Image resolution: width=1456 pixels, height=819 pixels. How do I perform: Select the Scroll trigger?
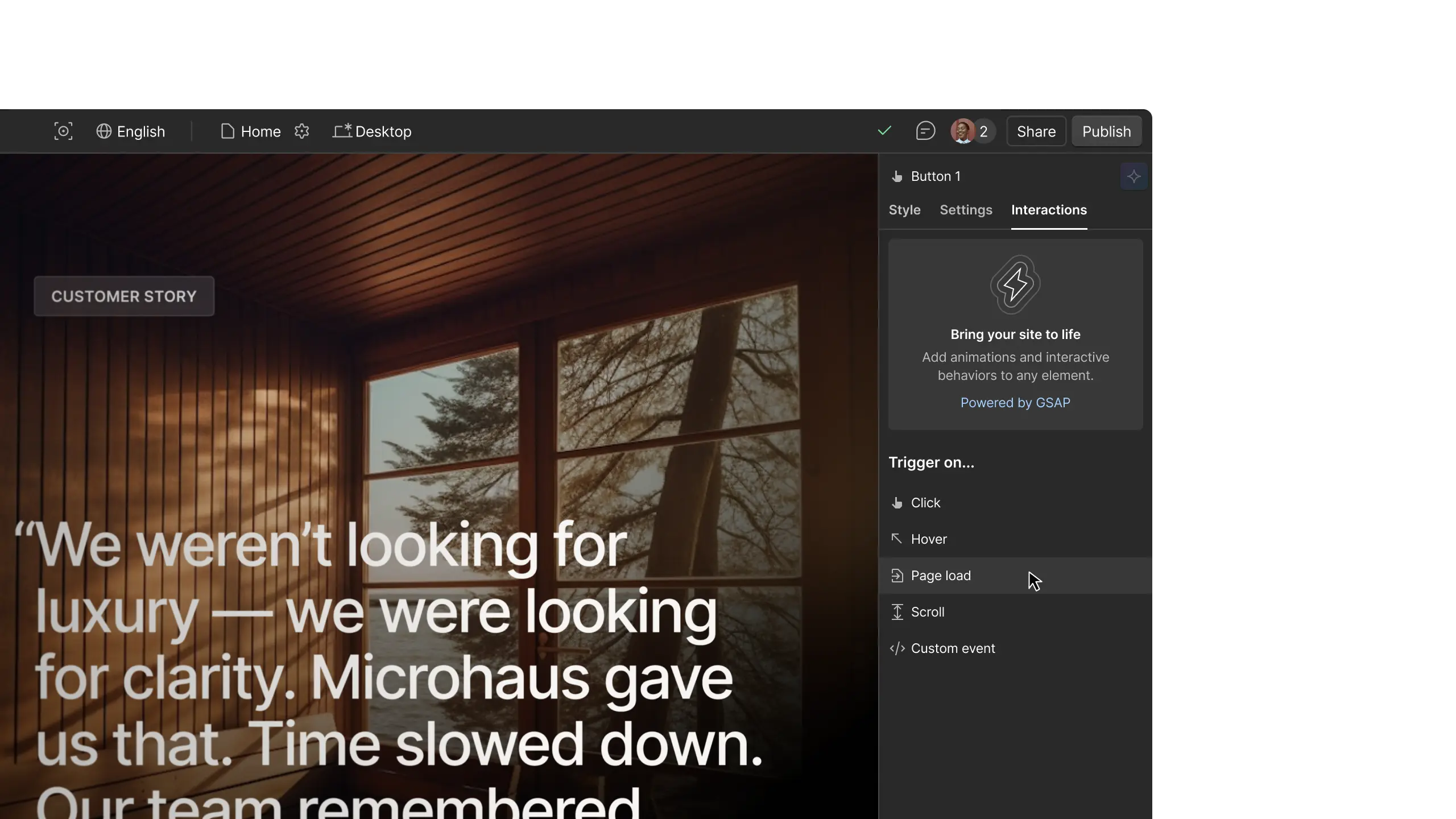[x=927, y=612]
